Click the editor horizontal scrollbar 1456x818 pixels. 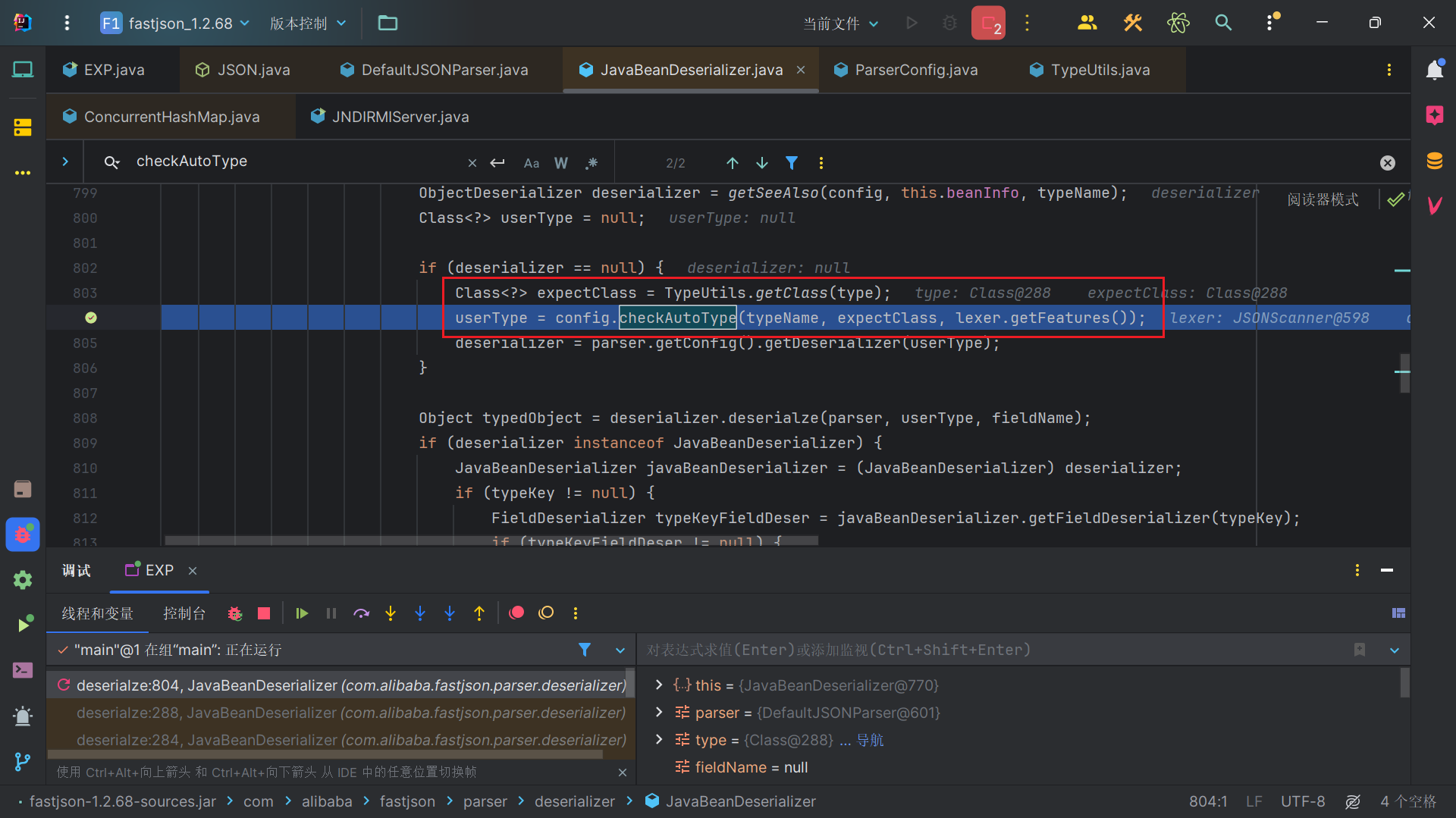tap(491, 541)
